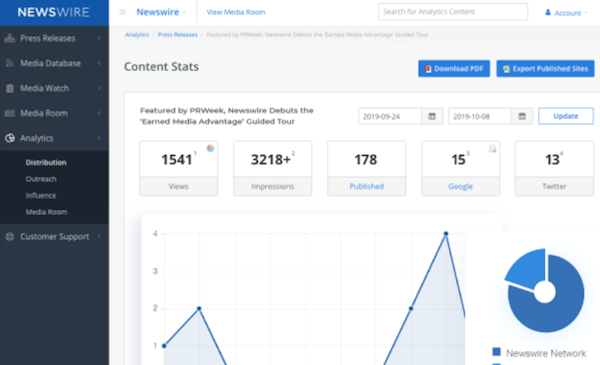Screen dimensions: 600x365
Task: Open the Published stat link
Action: tap(367, 186)
